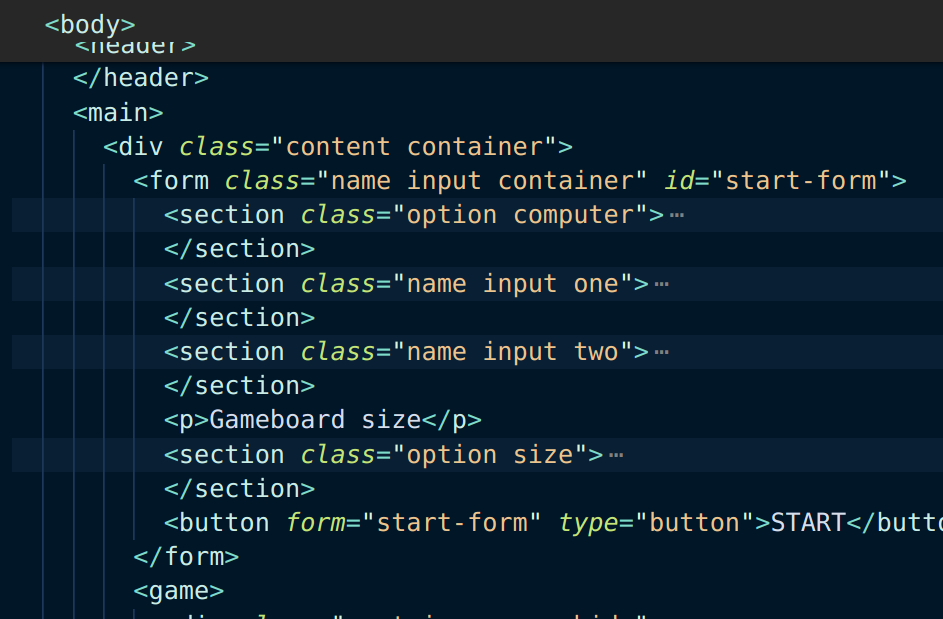The width and height of the screenshot is (943, 619).
Task: Click the game opening tag
Action: [179, 591]
